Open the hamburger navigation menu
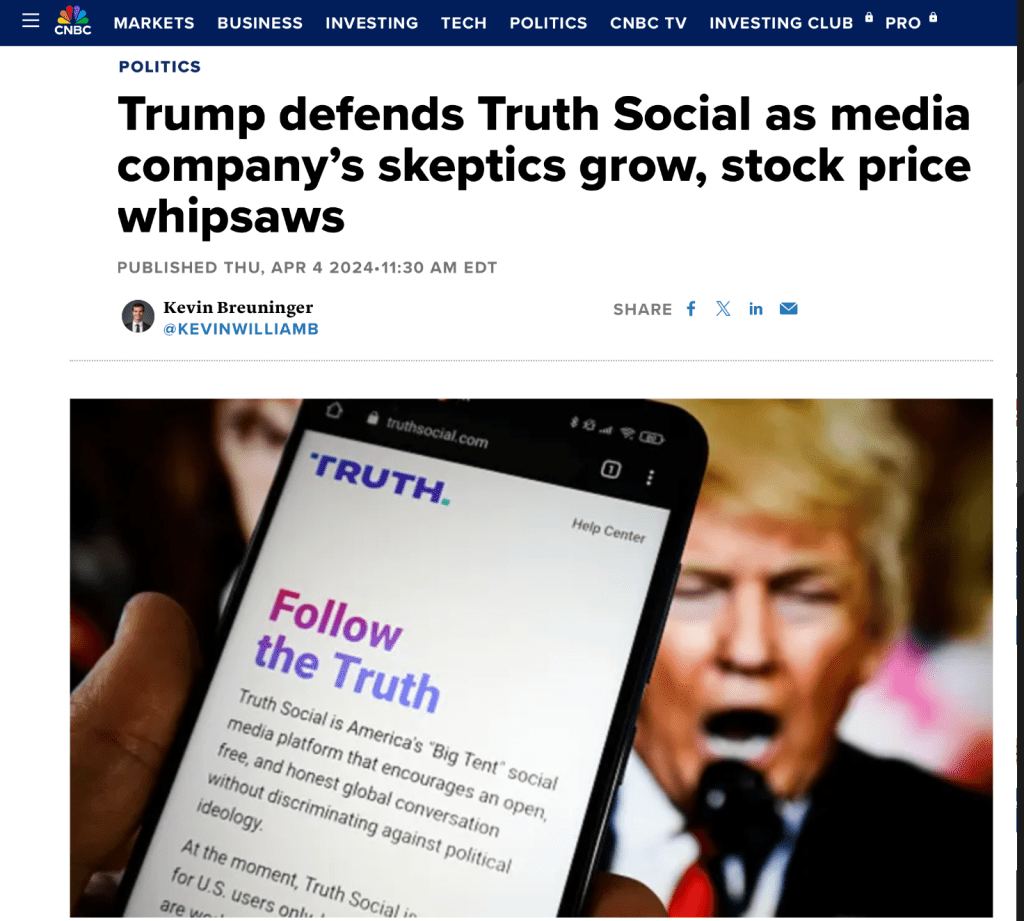 click(x=31, y=21)
